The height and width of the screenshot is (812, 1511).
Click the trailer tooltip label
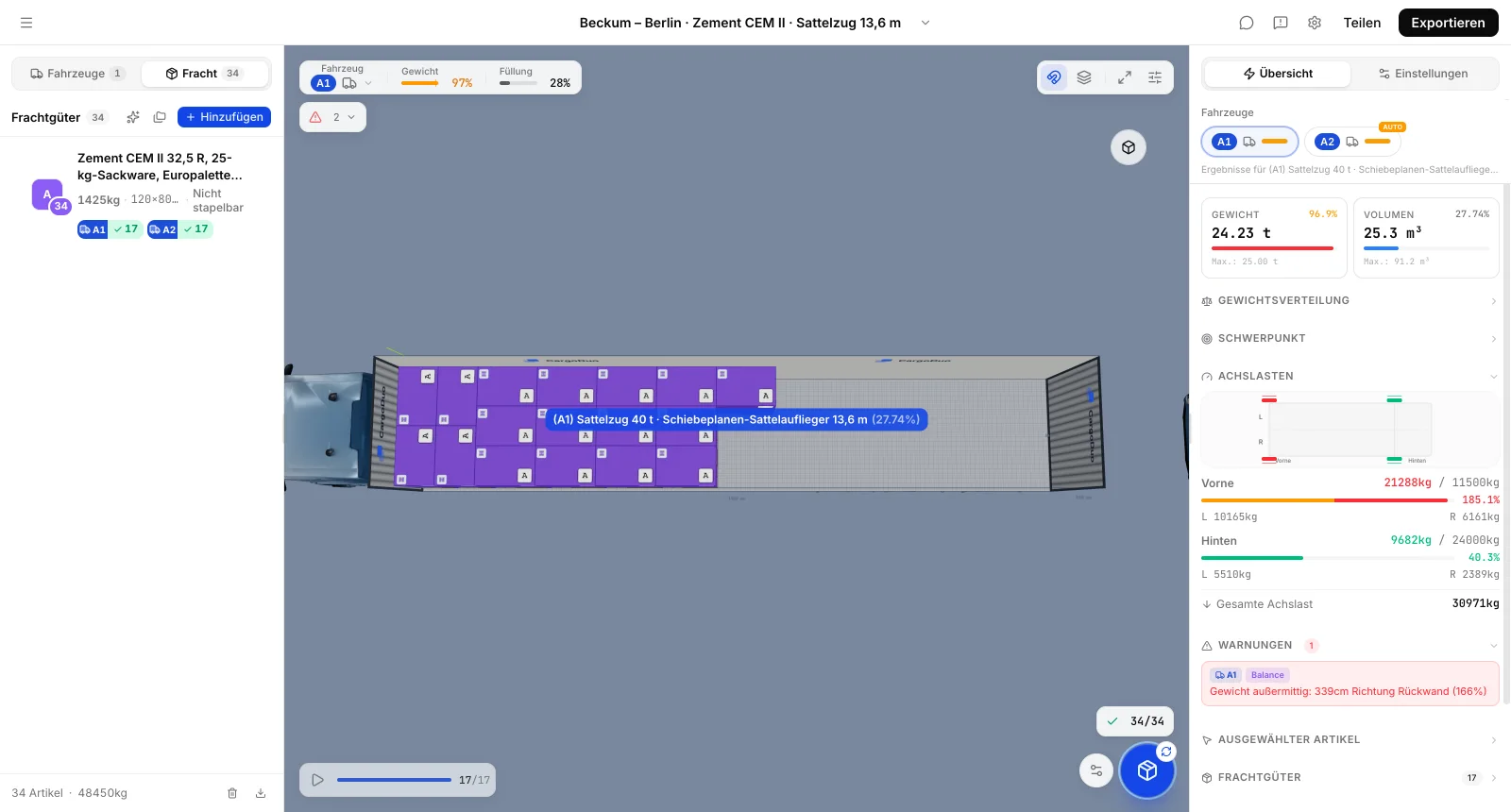point(737,419)
